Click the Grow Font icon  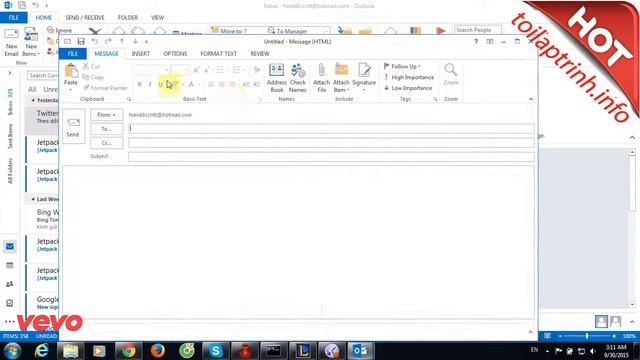pos(196,70)
